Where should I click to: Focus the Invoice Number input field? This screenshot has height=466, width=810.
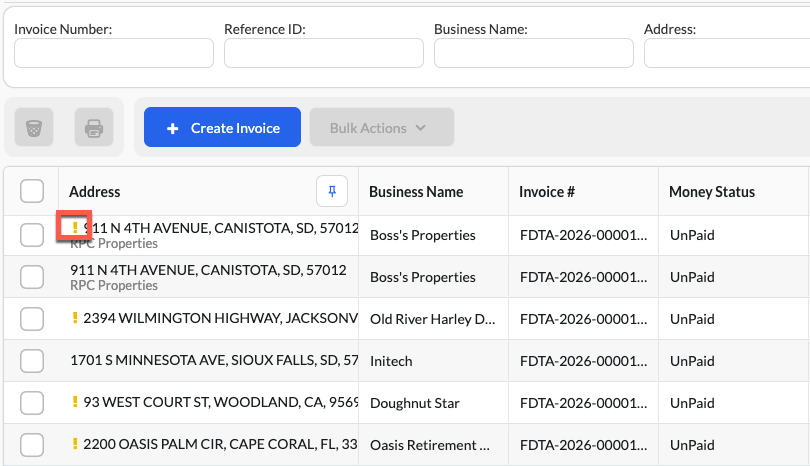click(114, 53)
